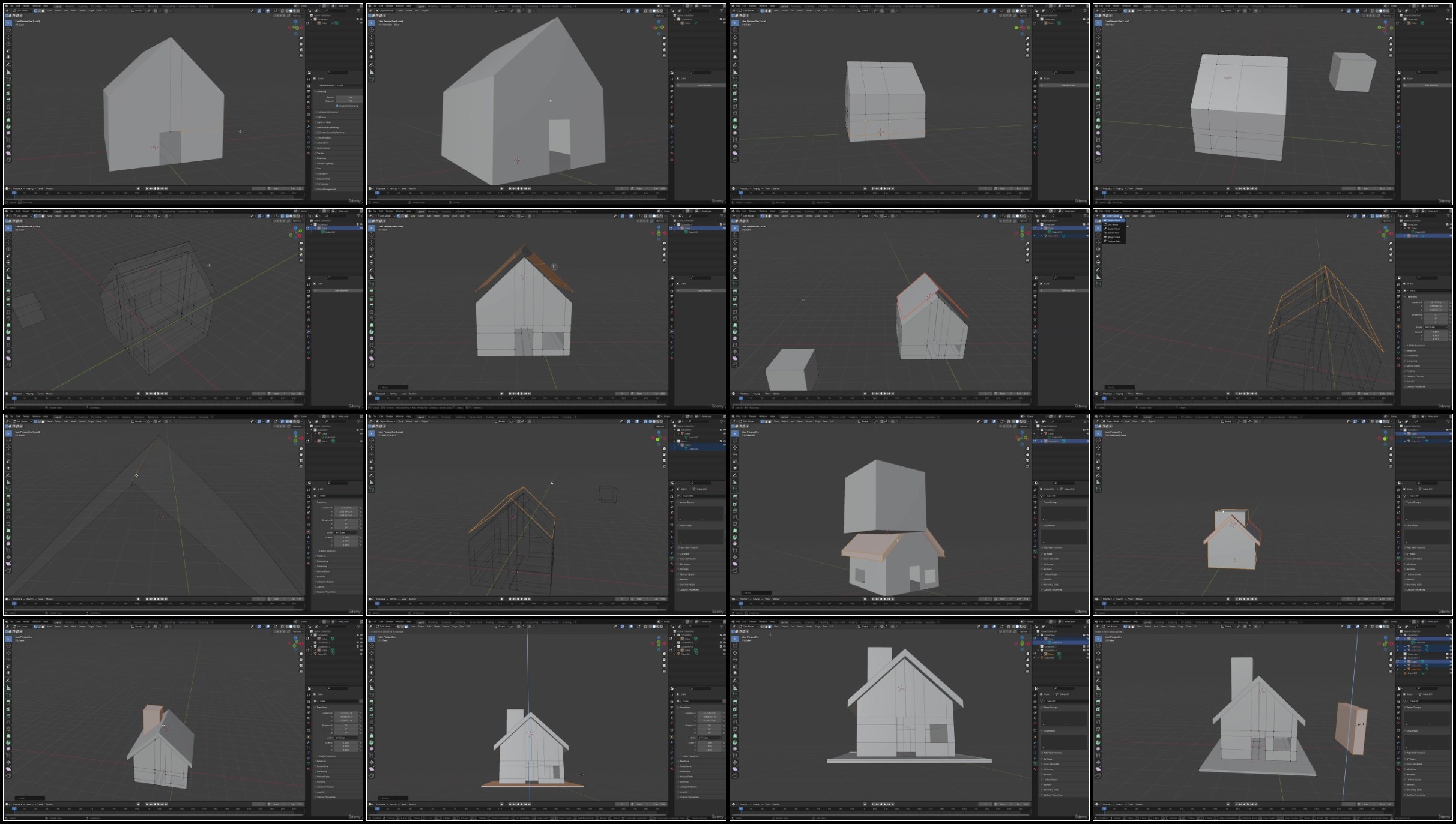Select Knife tool in frame showing Sampling render settings

click(x=8, y=113)
